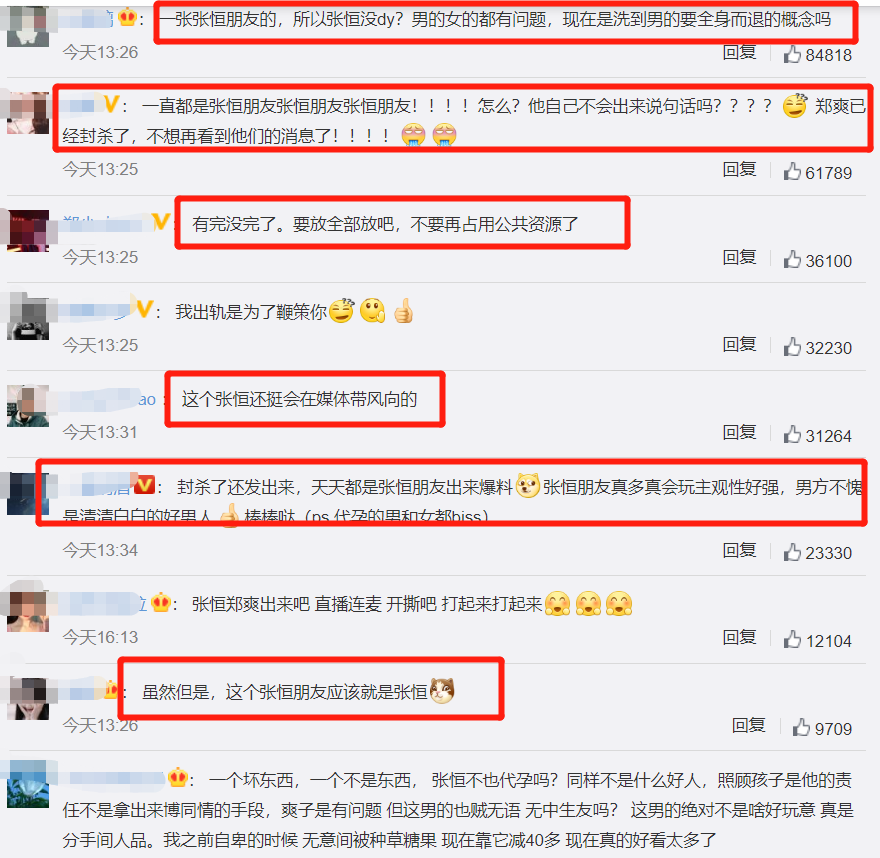The height and width of the screenshot is (858, 880).
Task: Click thumbs-up icon beside 61789
Action: [792, 172]
